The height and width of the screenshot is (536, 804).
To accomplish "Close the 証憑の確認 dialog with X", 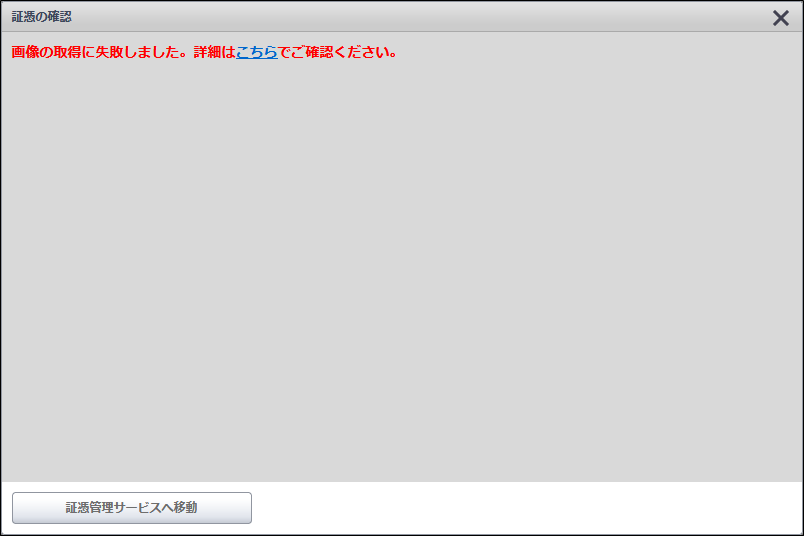I will pyautogui.click(x=780, y=18).
